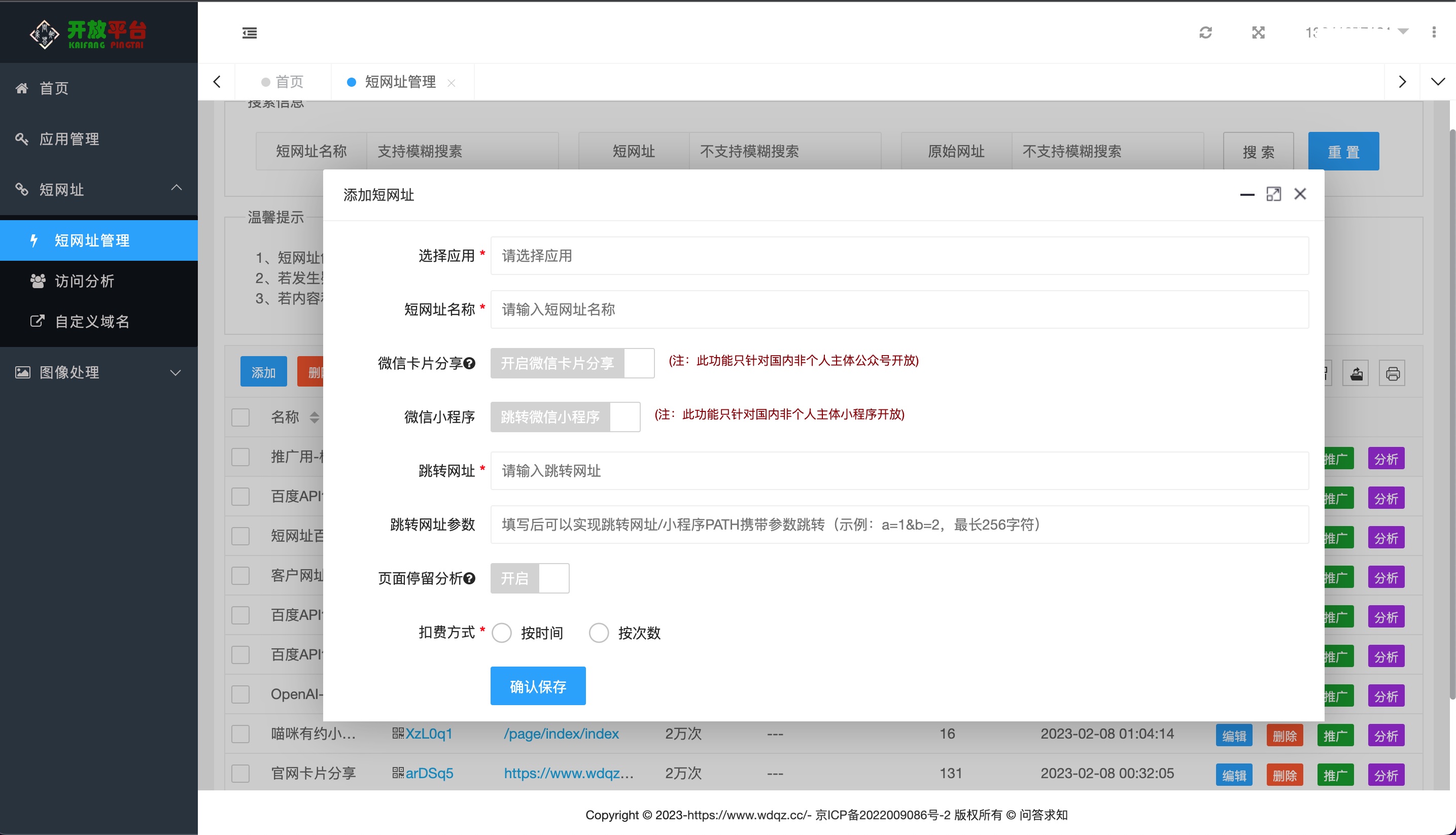
Task: Open 访问分析 in the sidebar
Action: point(84,281)
